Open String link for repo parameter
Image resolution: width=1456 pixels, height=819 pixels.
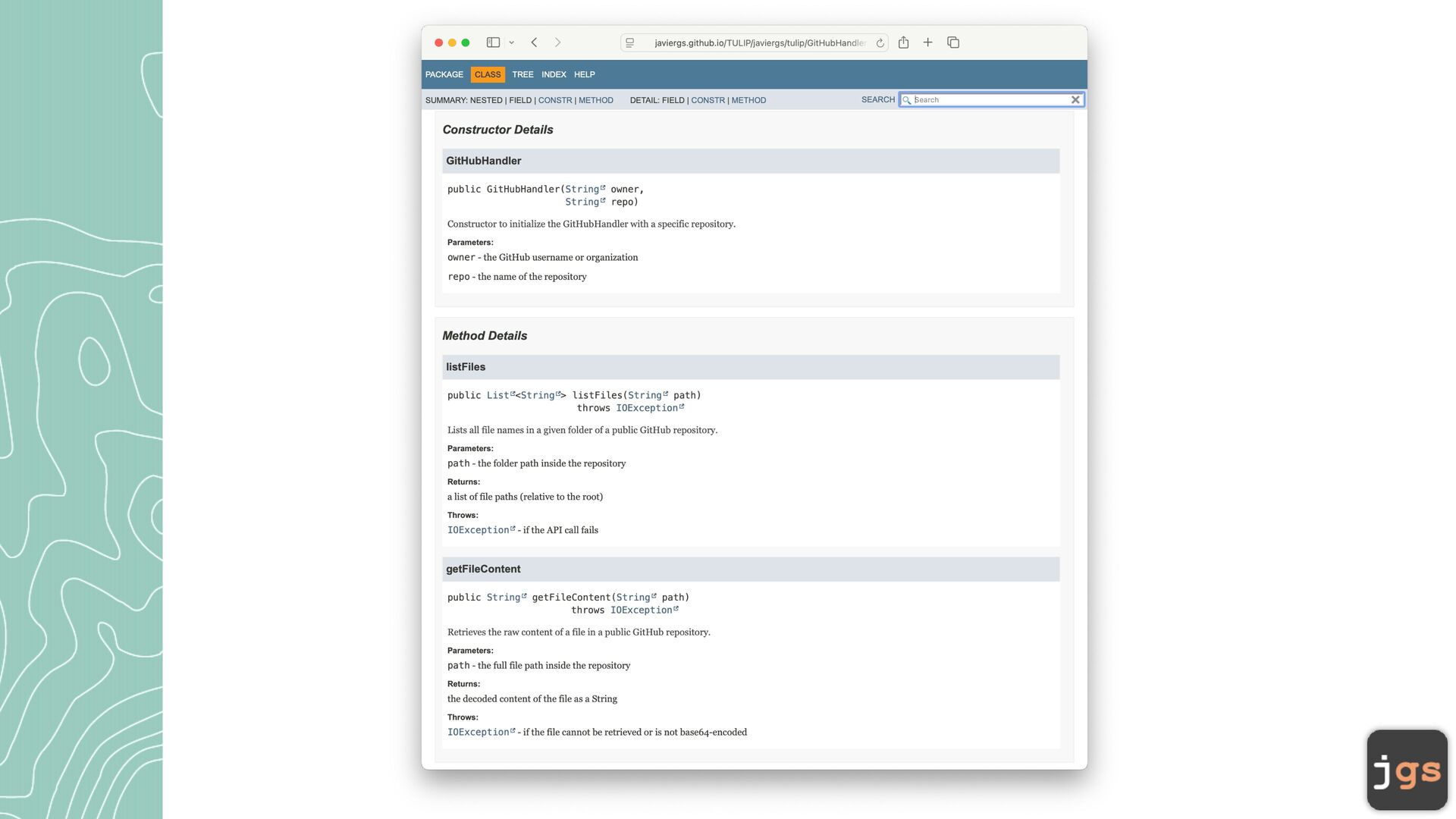(585, 202)
